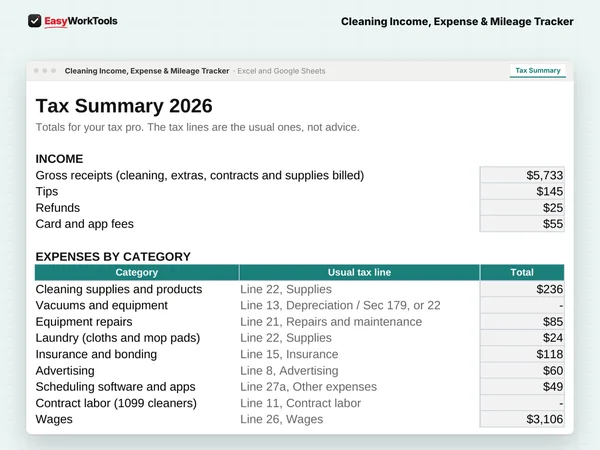Click the Cleaning Income, Expense & Mileage Tracker page heading

point(457,21)
